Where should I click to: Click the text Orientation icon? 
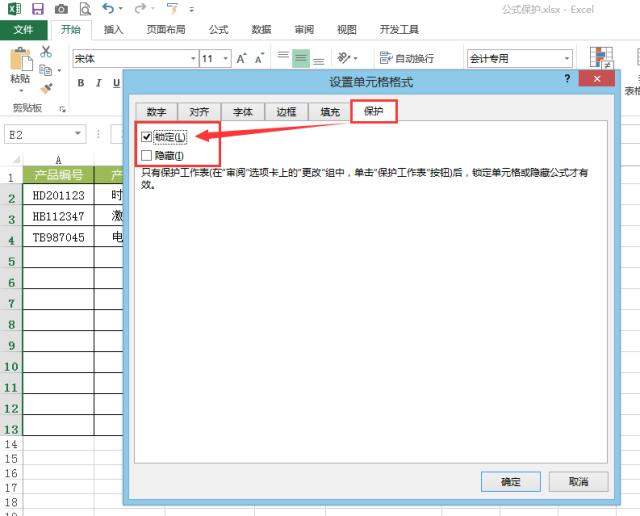344,58
